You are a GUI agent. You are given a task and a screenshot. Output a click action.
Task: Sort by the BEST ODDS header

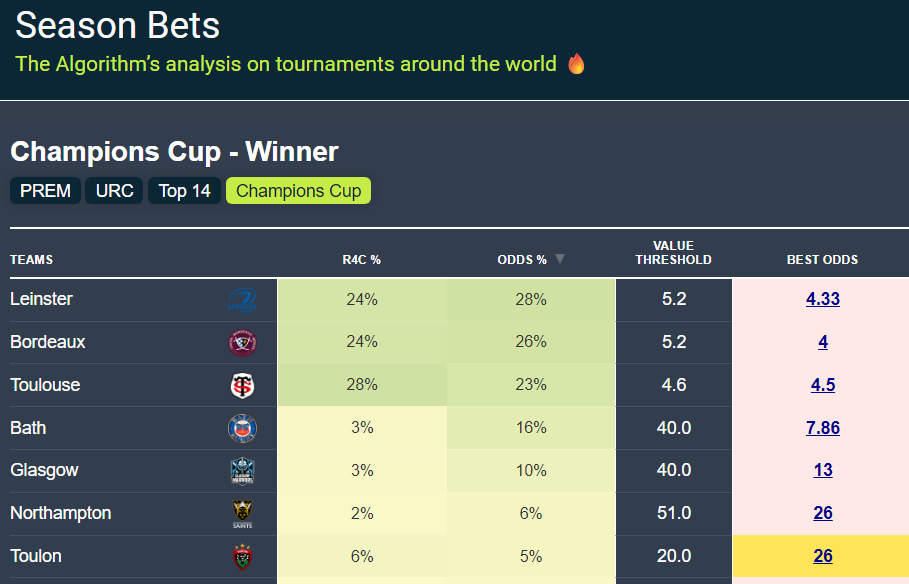[822, 260]
